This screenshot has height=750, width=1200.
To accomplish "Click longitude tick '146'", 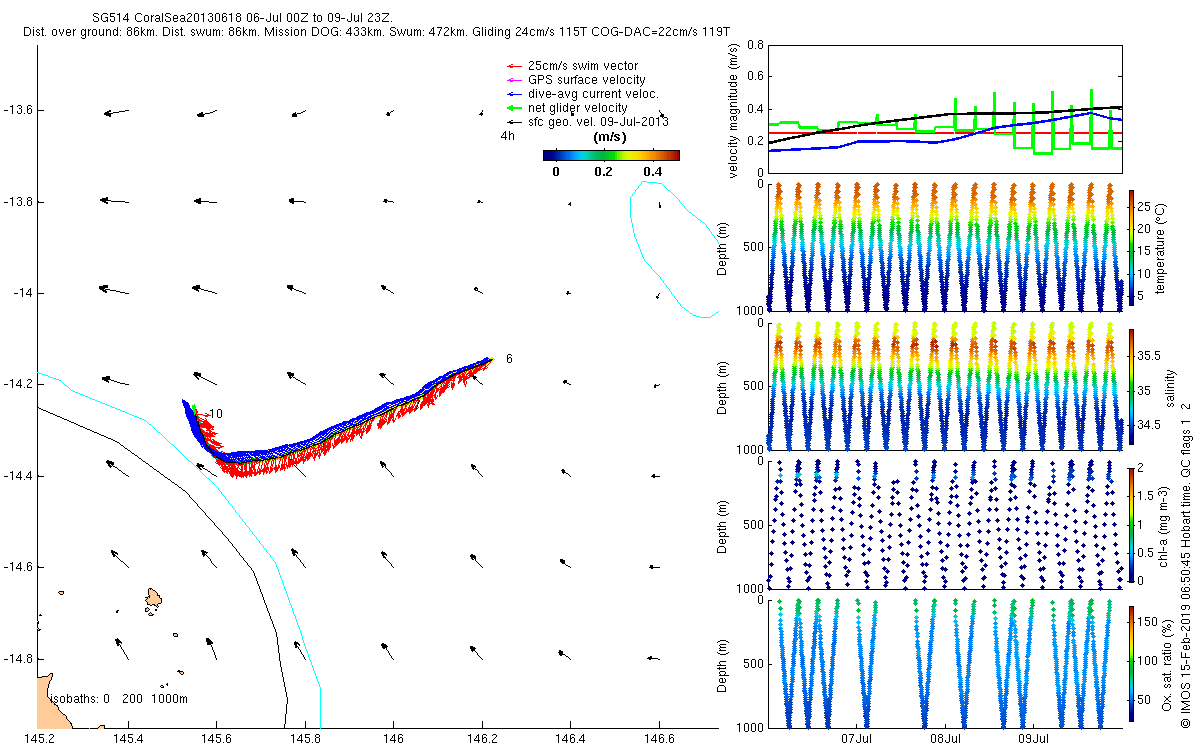I will (393, 738).
